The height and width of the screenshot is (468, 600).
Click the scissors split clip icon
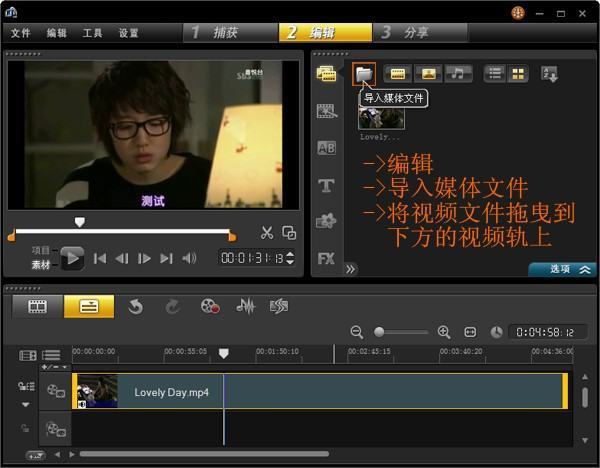pos(267,233)
